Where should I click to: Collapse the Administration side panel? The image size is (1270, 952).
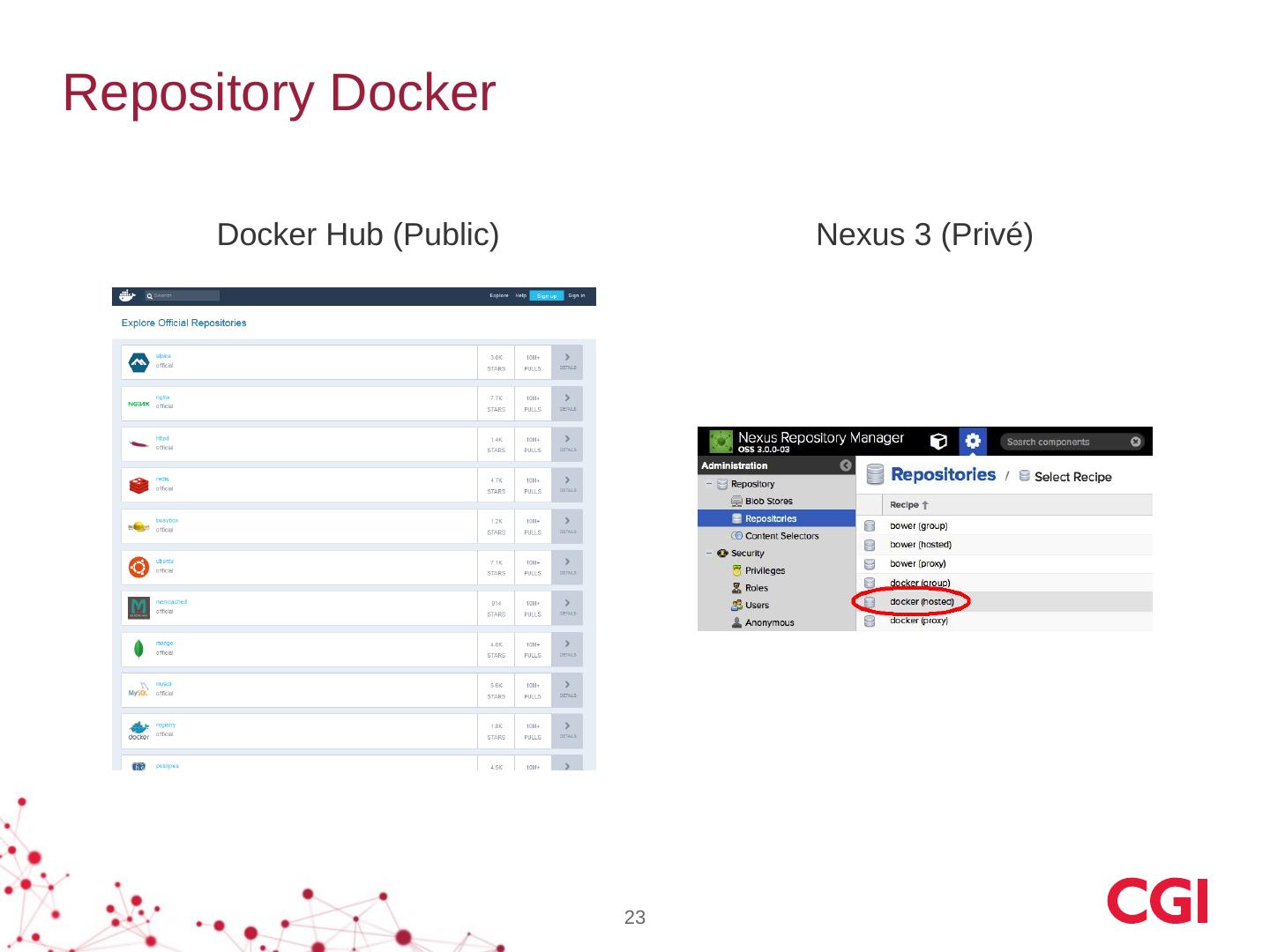click(x=846, y=465)
